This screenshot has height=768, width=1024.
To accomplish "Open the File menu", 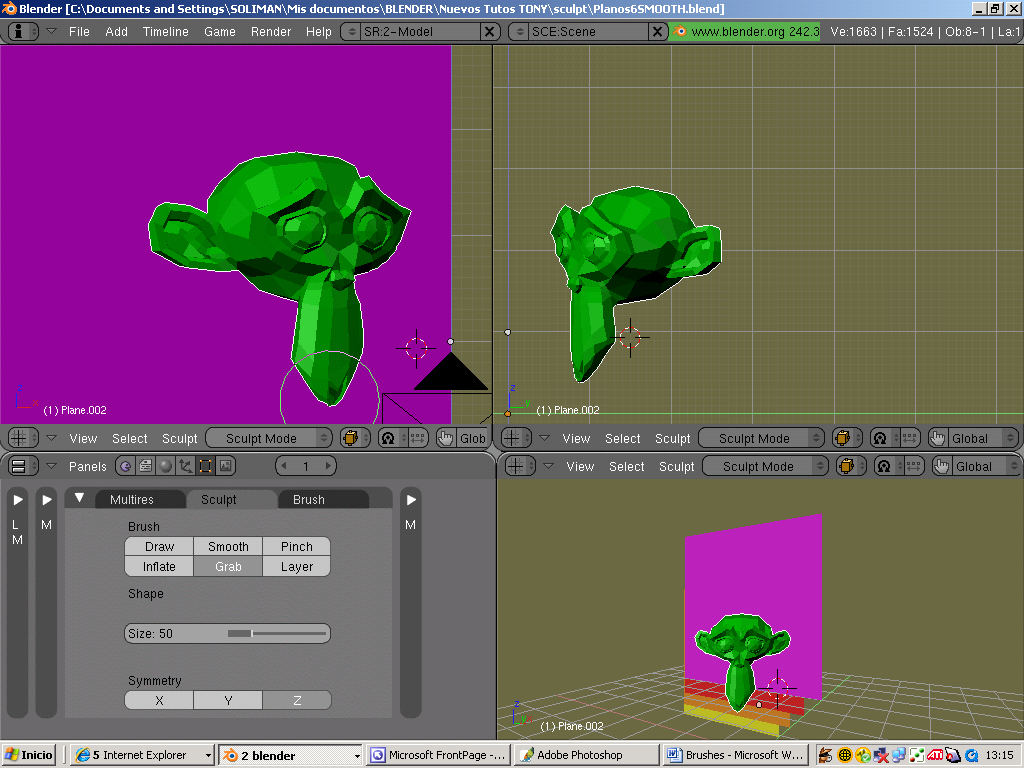I will pyautogui.click(x=79, y=31).
